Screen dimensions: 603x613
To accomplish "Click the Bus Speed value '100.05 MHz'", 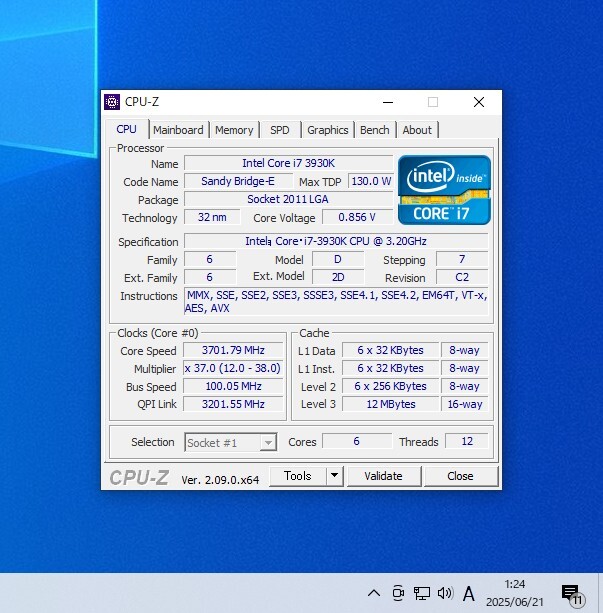I will 233,386.
